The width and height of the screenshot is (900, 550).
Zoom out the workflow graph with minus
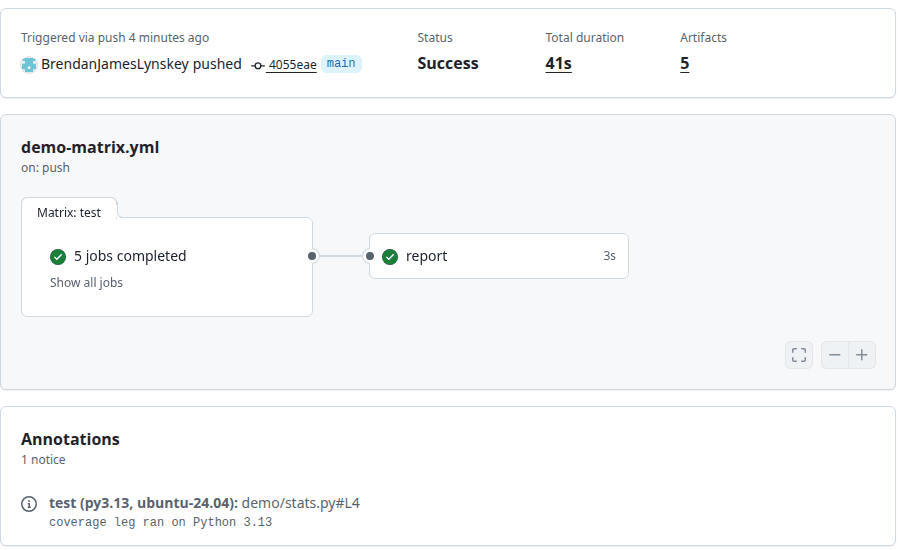click(x=835, y=355)
